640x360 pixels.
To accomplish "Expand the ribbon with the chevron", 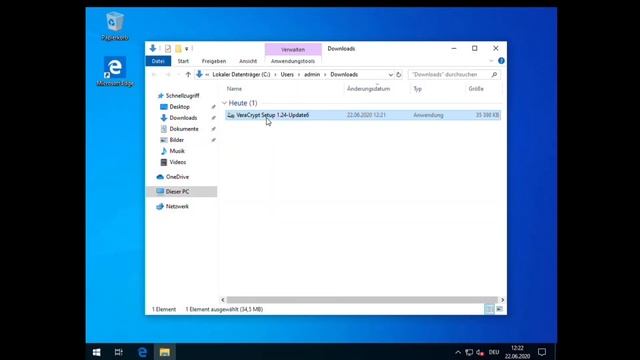I will pos(491,61).
